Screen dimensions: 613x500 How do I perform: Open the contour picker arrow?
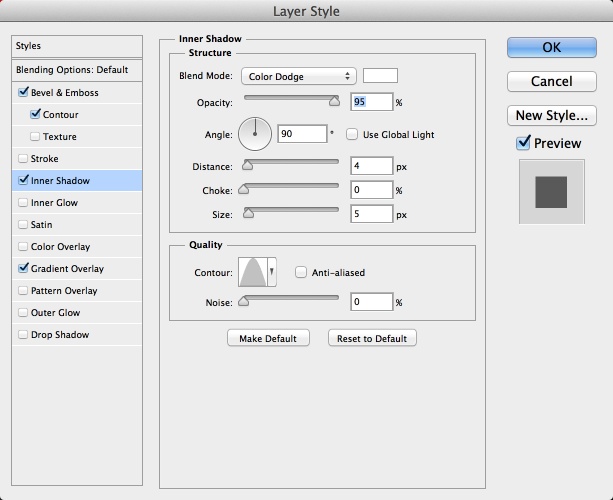coord(272,272)
